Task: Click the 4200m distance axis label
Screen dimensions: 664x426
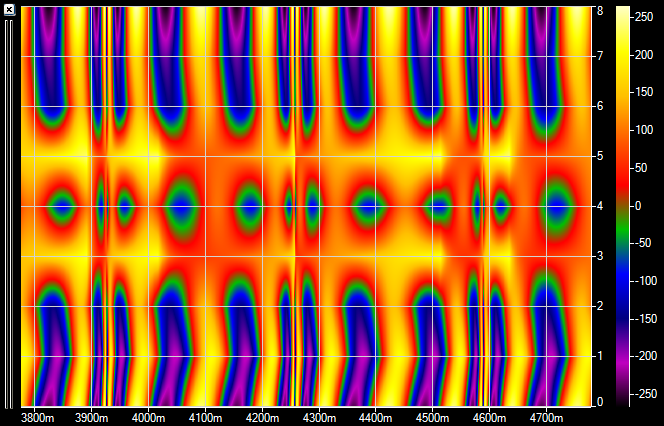Action: [x=262, y=418]
